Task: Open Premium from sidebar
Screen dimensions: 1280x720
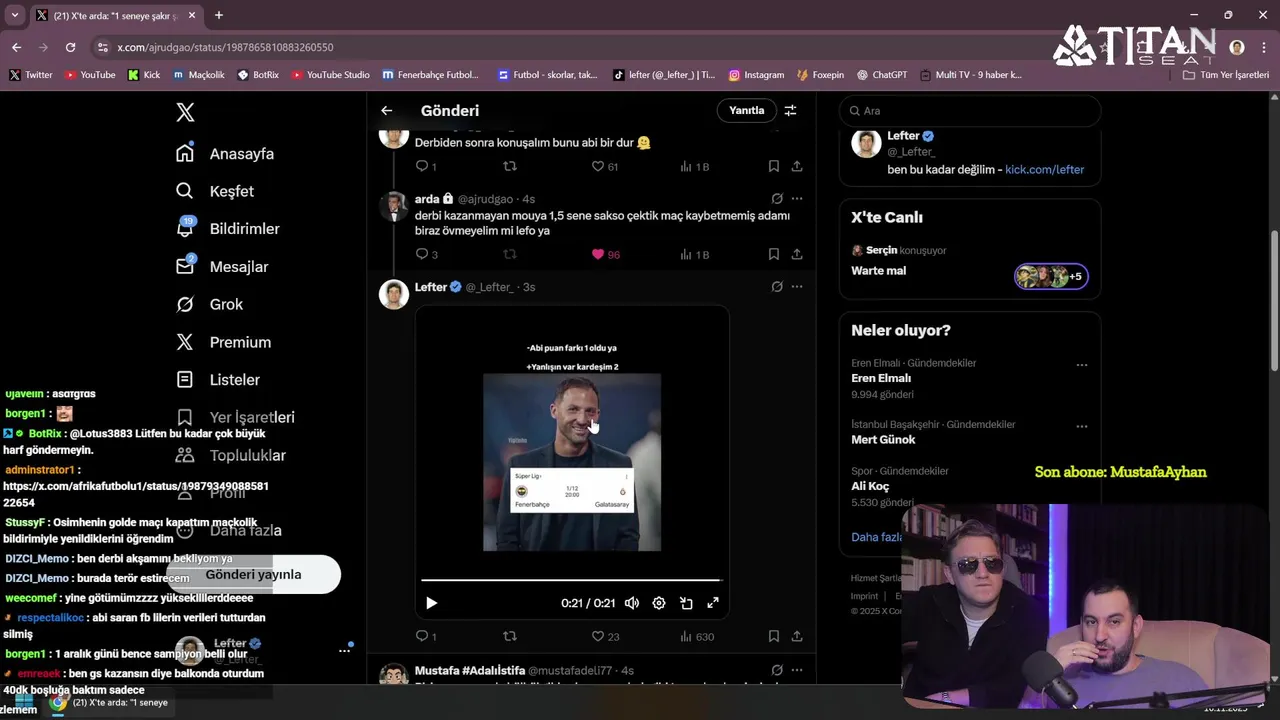Action: (223, 342)
